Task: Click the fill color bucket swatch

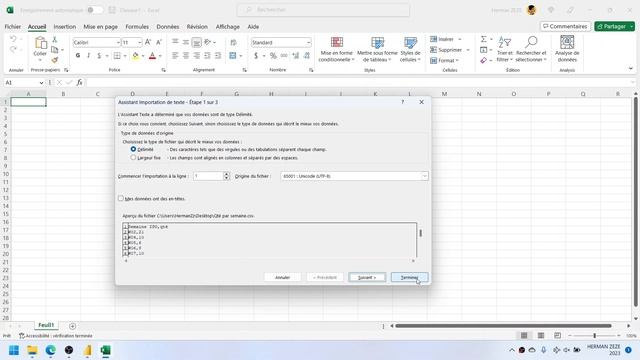Action: pos(135,56)
